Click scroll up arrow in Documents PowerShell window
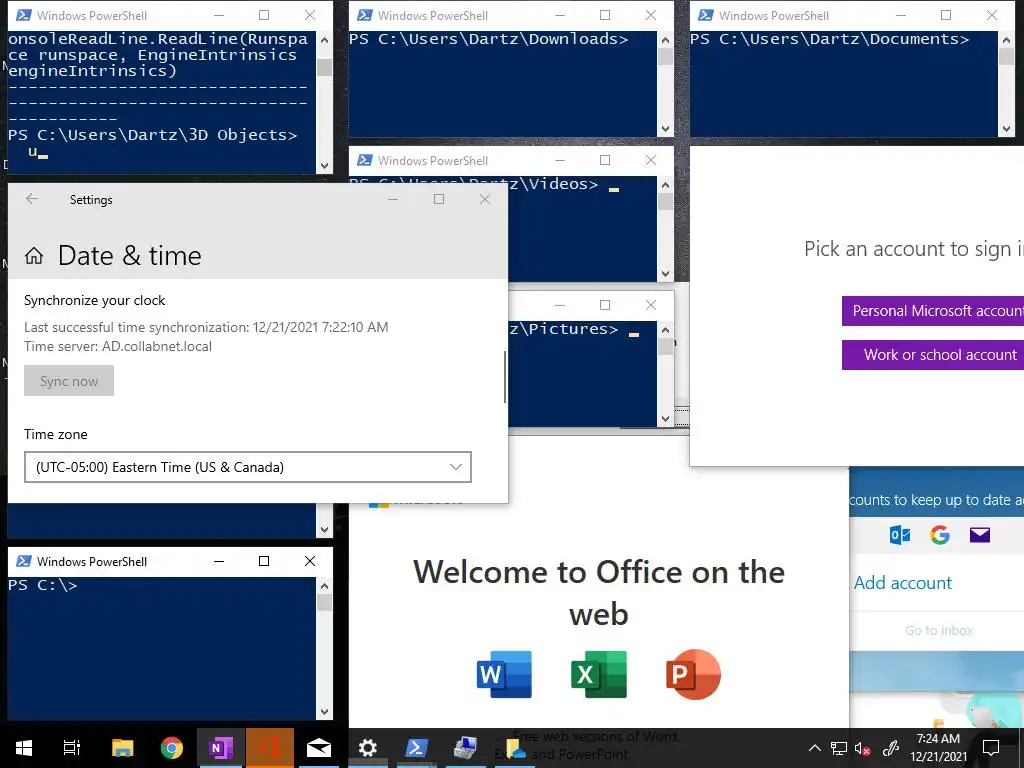 click(x=1006, y=40)
